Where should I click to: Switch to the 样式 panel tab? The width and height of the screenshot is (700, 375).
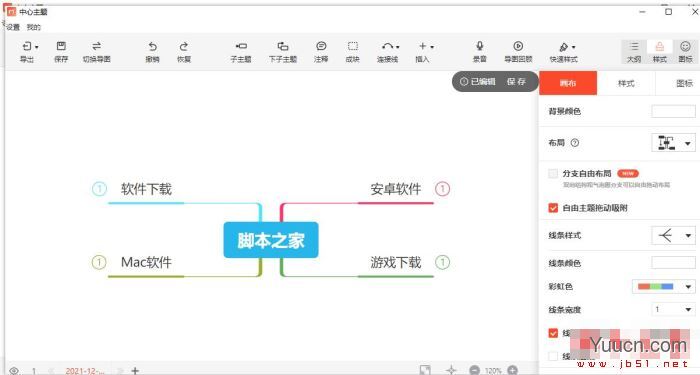tap(626, 83)
